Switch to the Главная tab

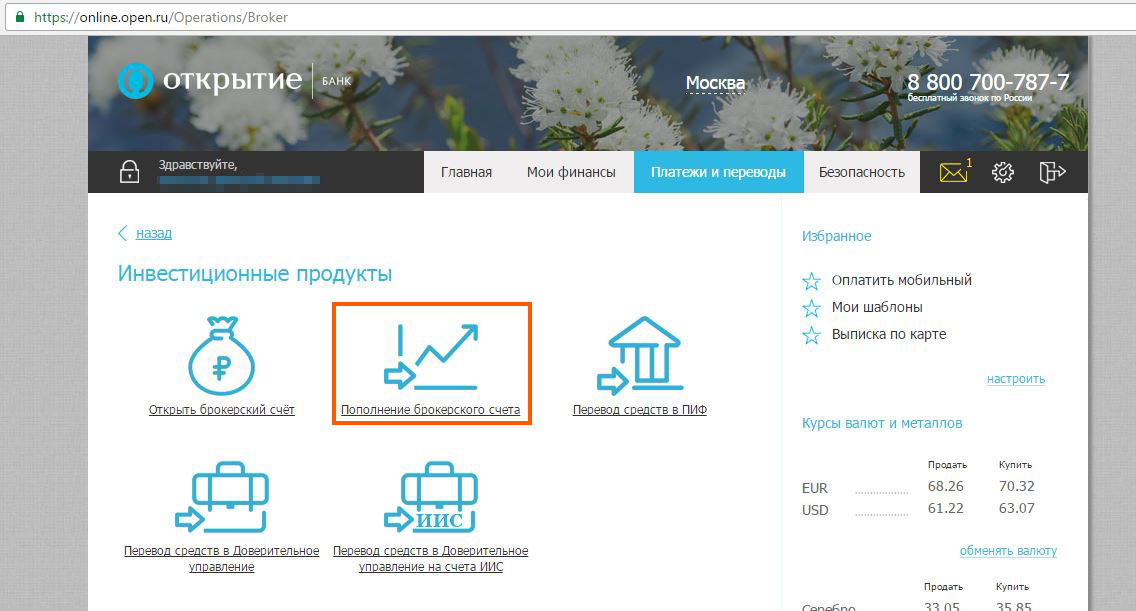pos(466,172)
